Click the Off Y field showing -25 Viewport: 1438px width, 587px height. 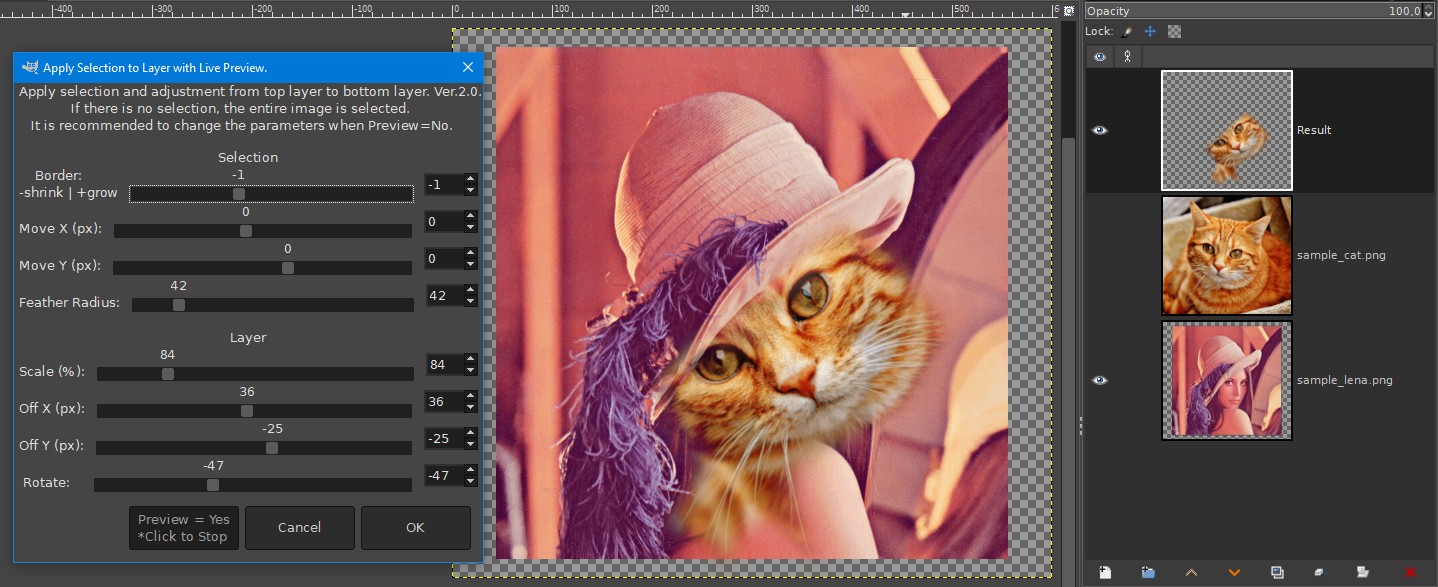tap(444, 439)
